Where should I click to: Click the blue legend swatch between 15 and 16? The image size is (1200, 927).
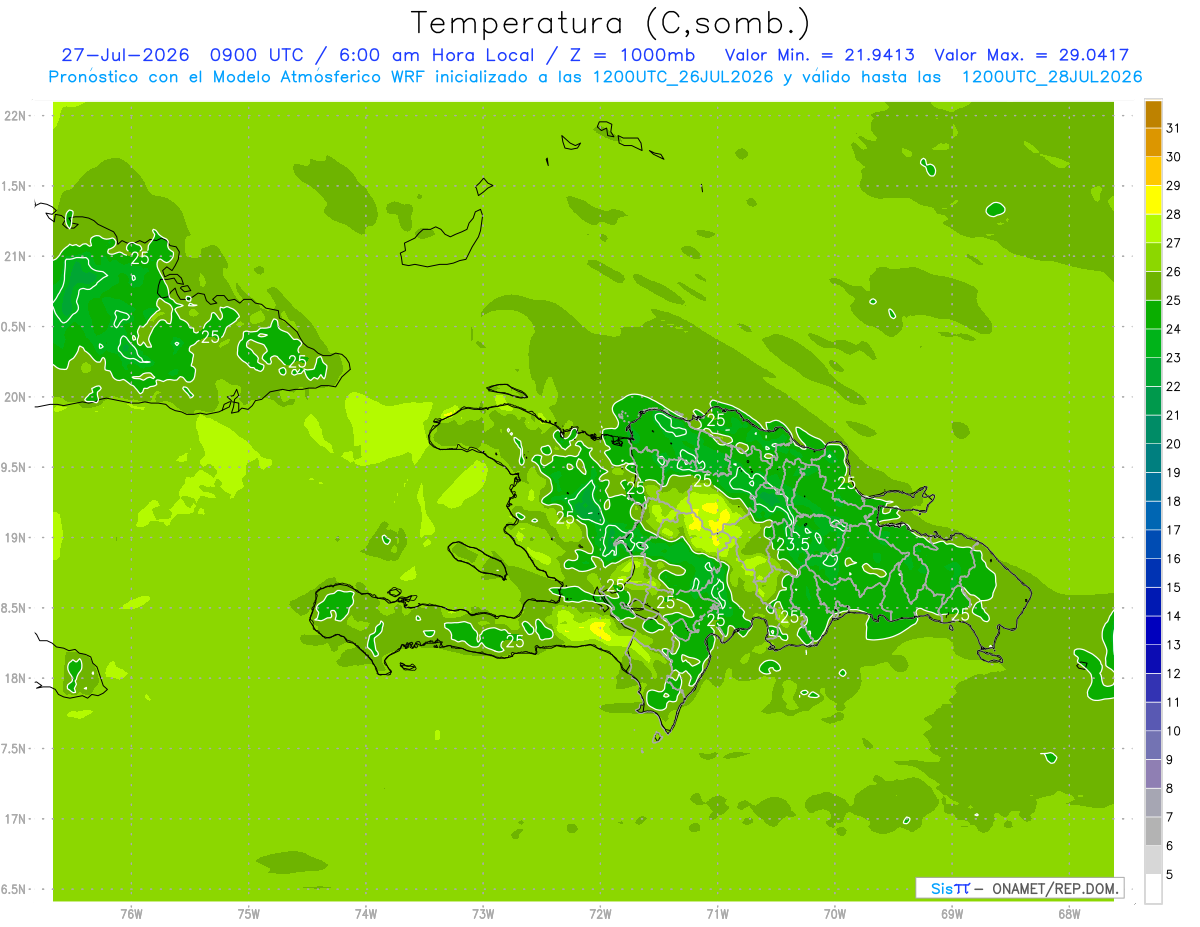1153,573
